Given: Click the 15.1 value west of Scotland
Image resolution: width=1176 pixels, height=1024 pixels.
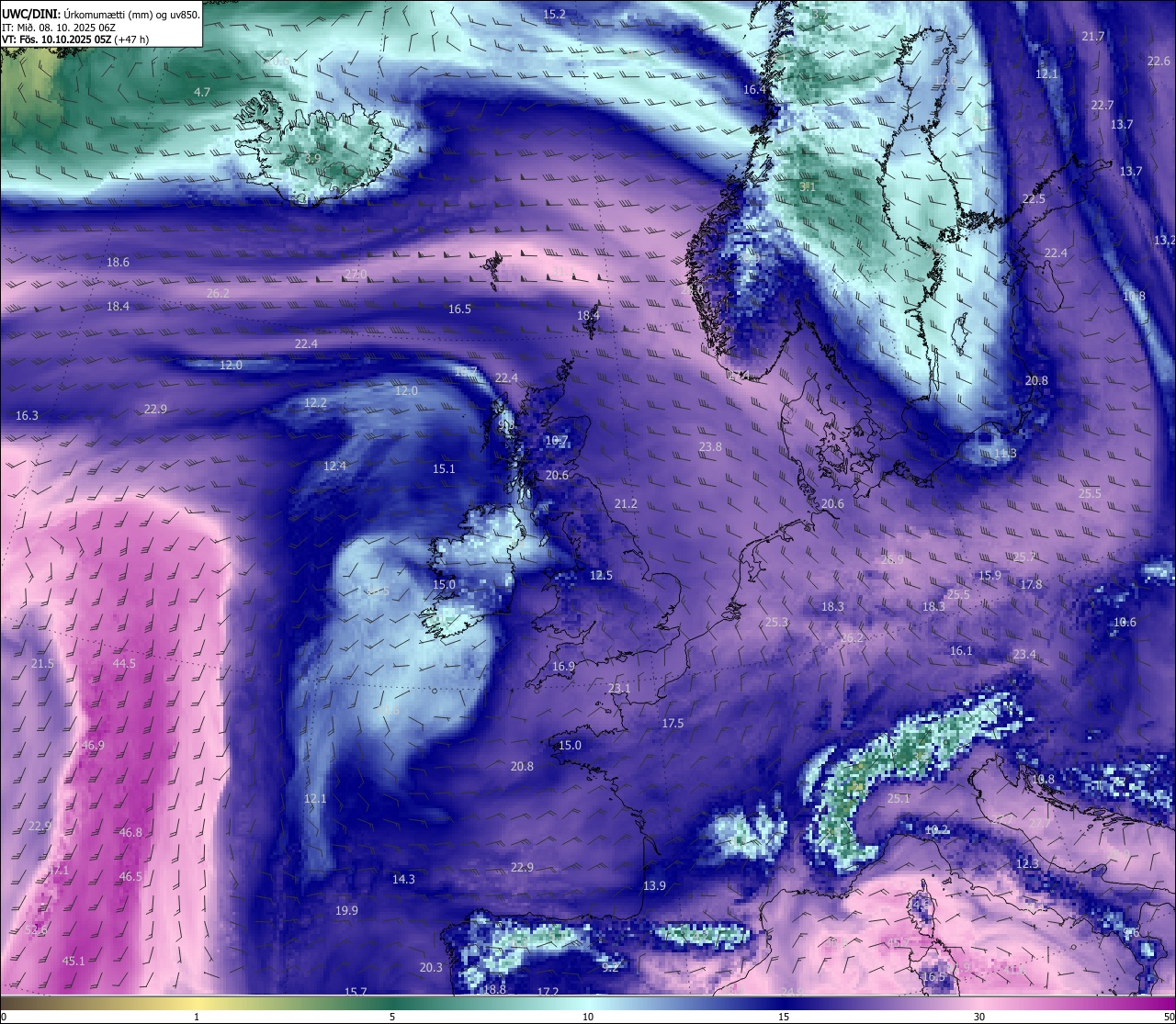Looking at the screenshot, I should click(444, 468).
